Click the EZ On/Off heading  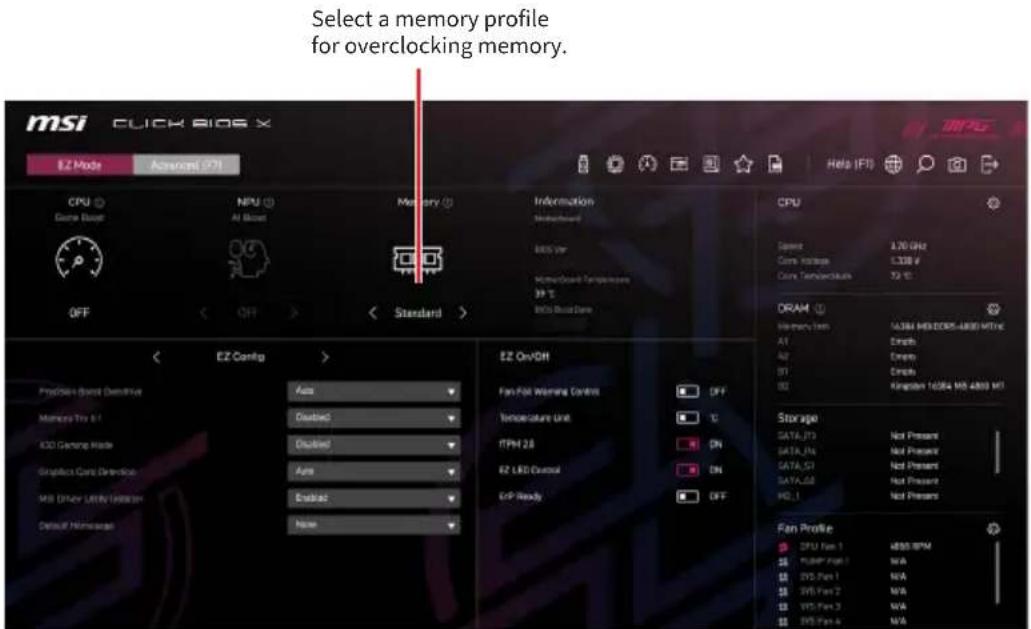[x=524, y=357]
